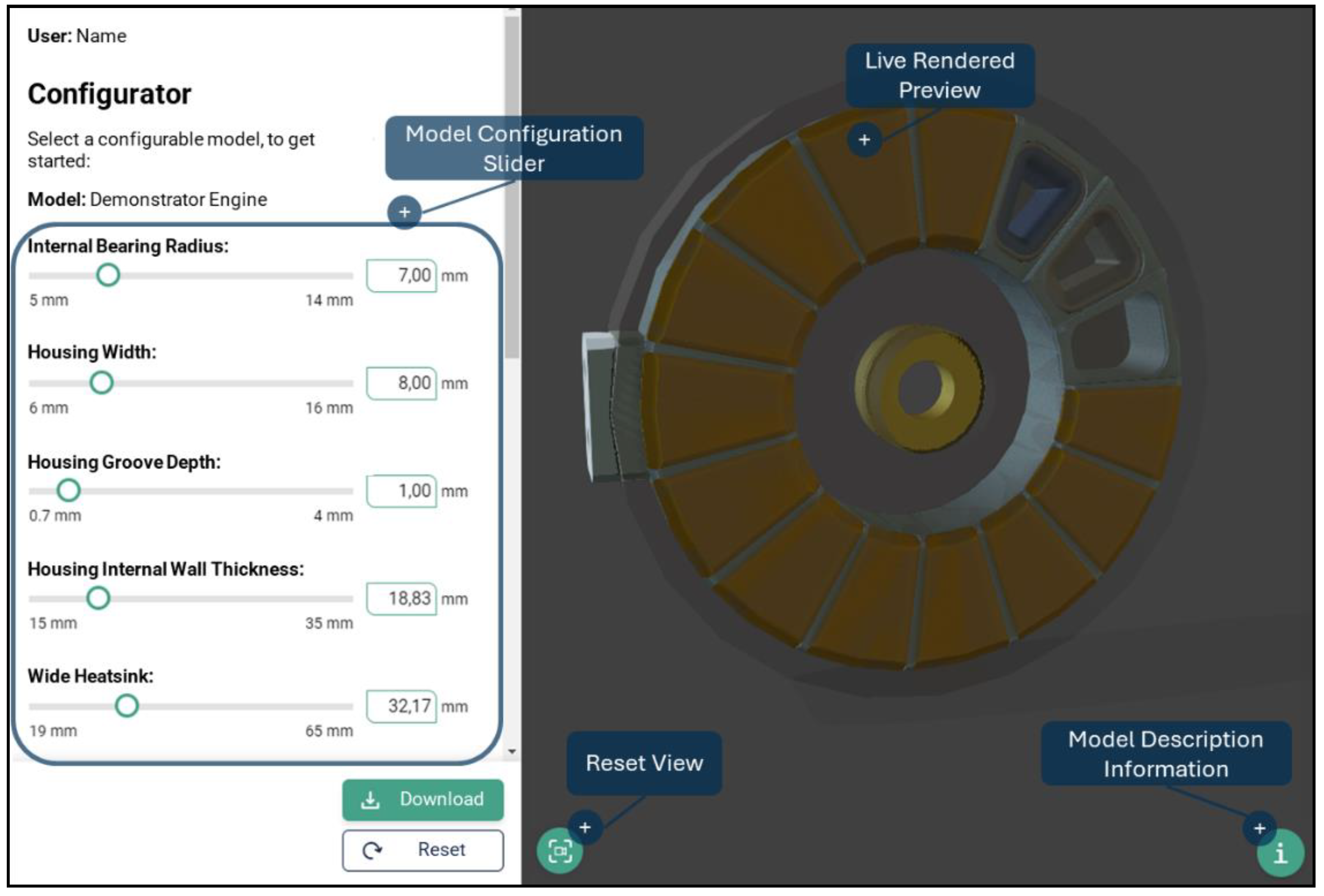Click plus marker under Live Rendered Preview
The height and width of the screenshot is (896, 1324).
click(864, 140)
